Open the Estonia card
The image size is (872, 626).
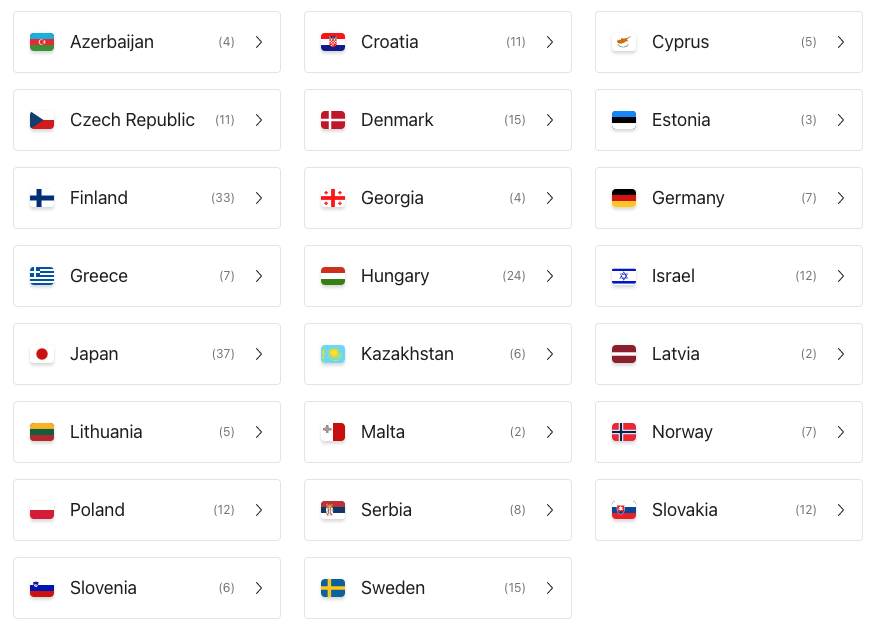point(729,120)
